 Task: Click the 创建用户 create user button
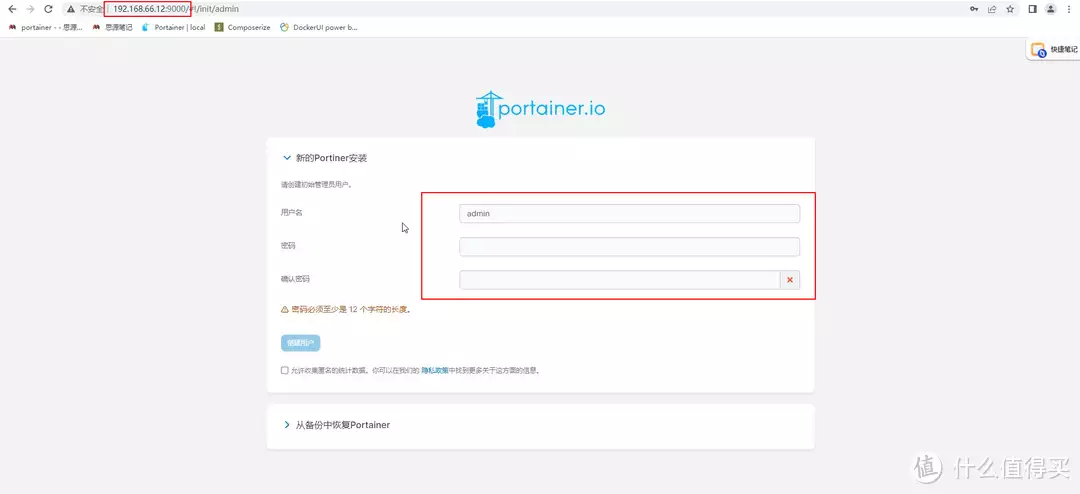tap(300, 343)
